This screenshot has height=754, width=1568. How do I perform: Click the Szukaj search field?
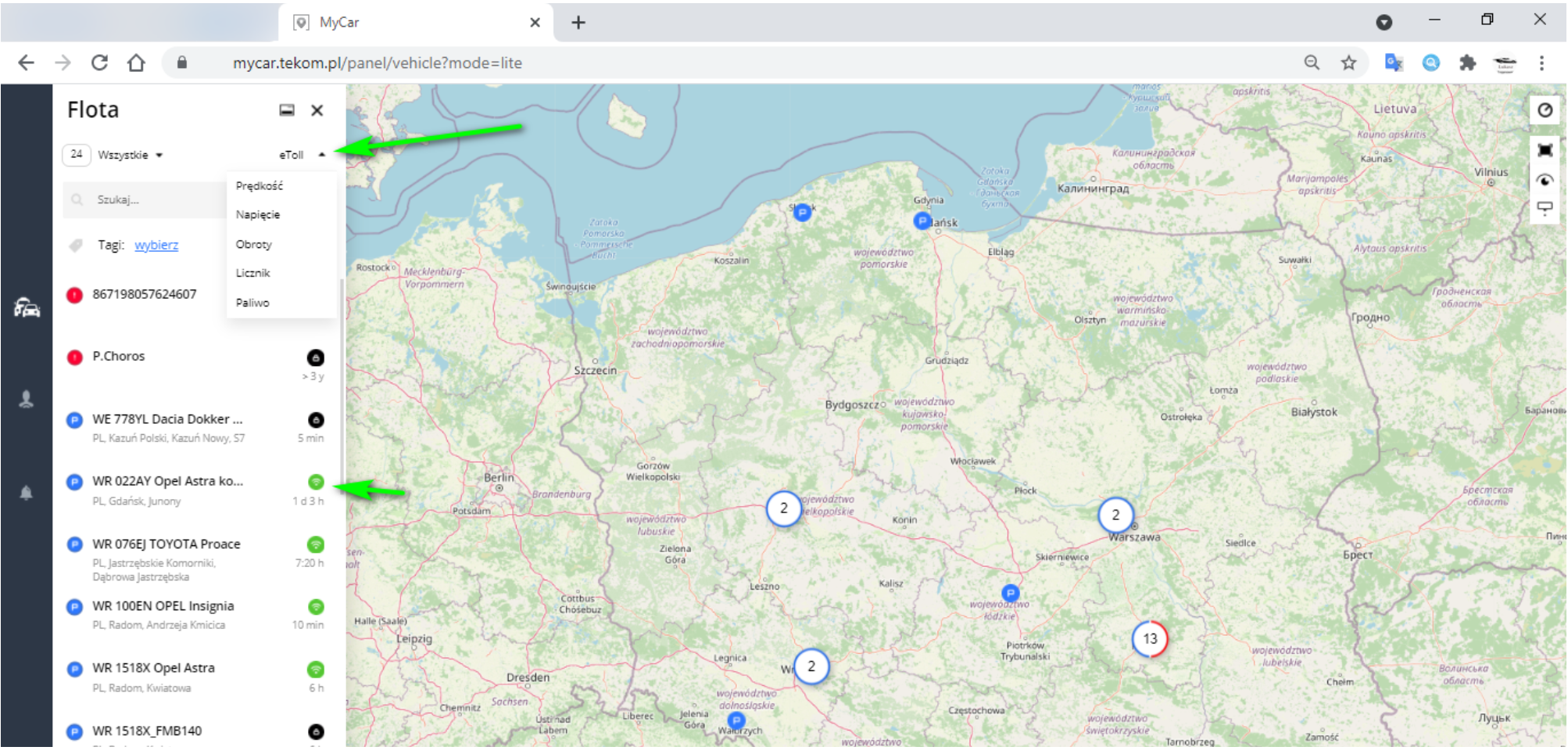pos(145,199)
